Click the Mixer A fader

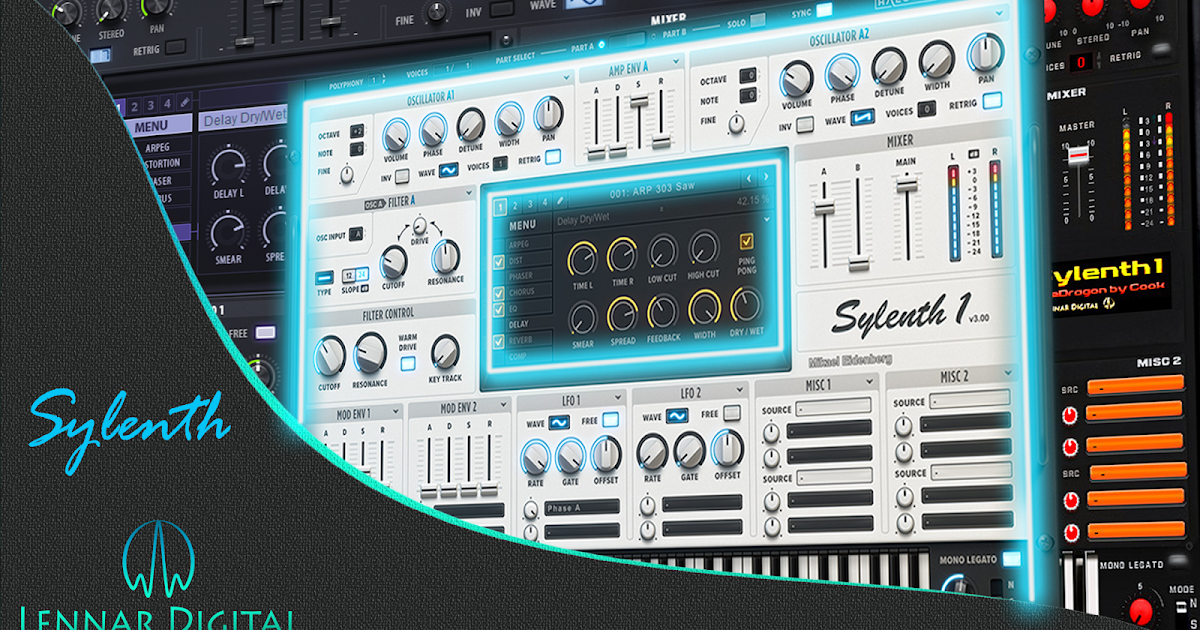click(x=825, y=207)
